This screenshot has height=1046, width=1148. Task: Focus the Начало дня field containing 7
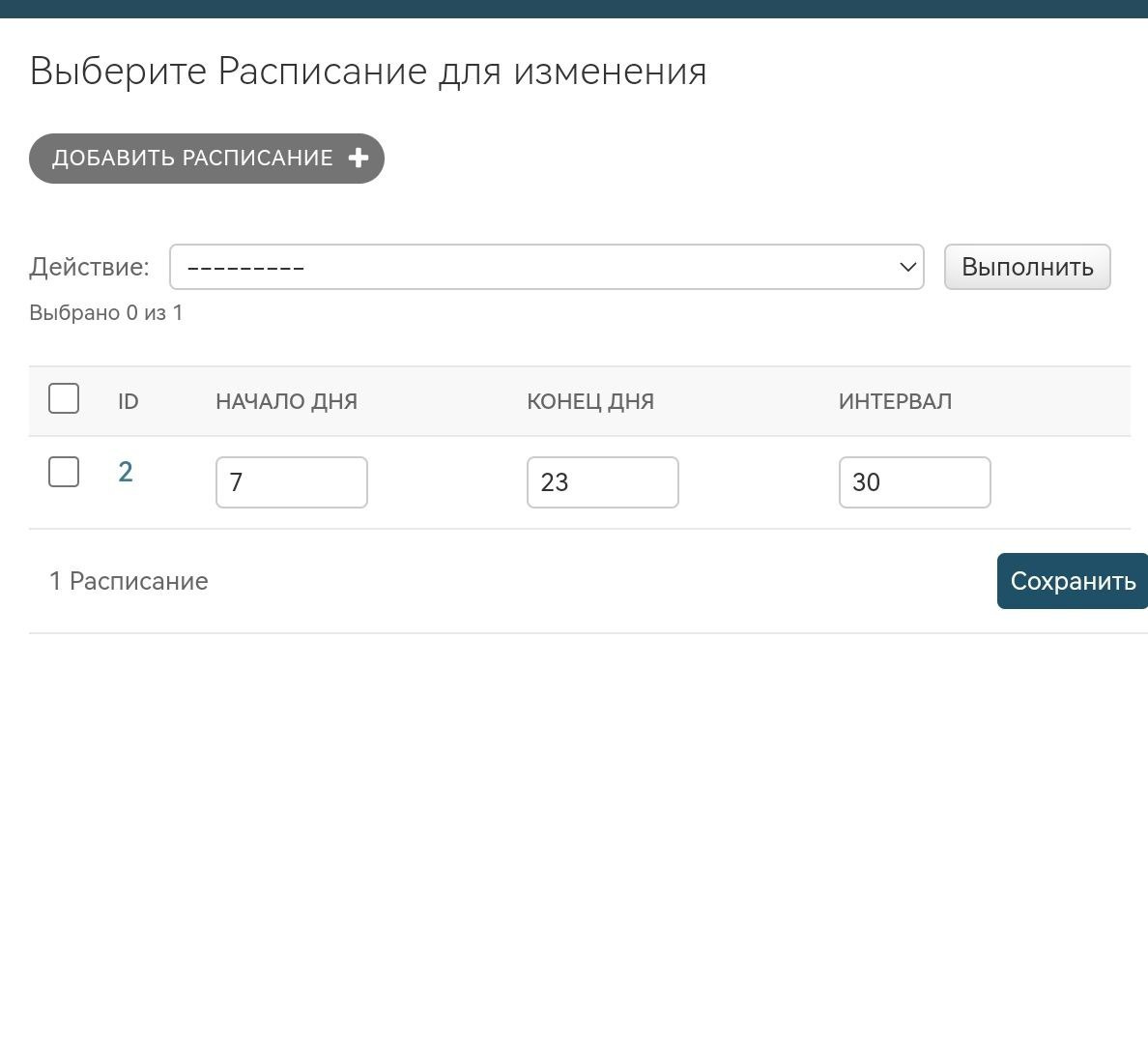point(291,482)
